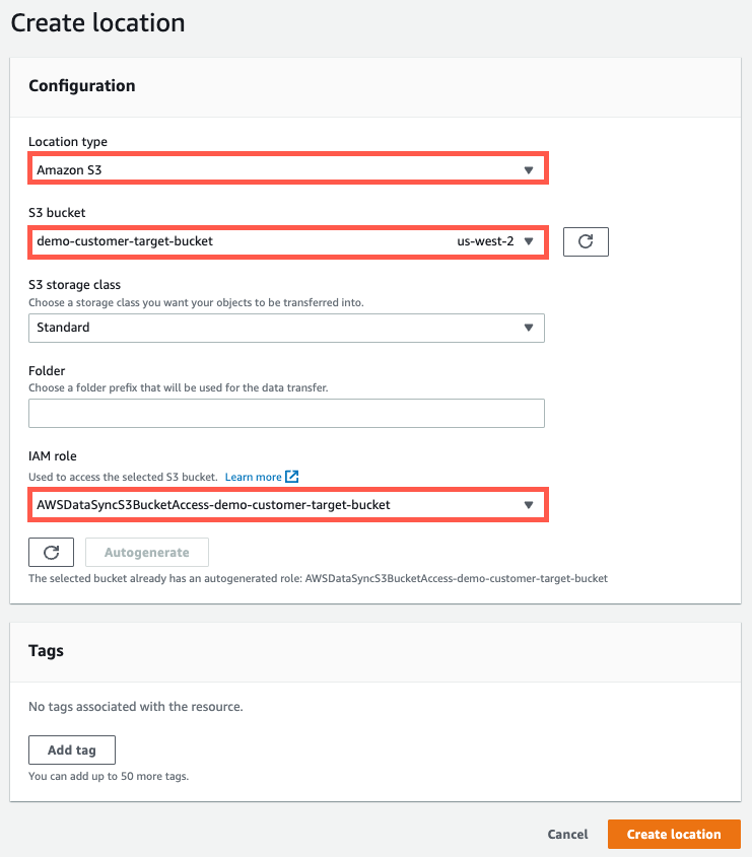752x858 pixels.
Task: Refresh the S3 bucket list
Action: click(585, 241)
